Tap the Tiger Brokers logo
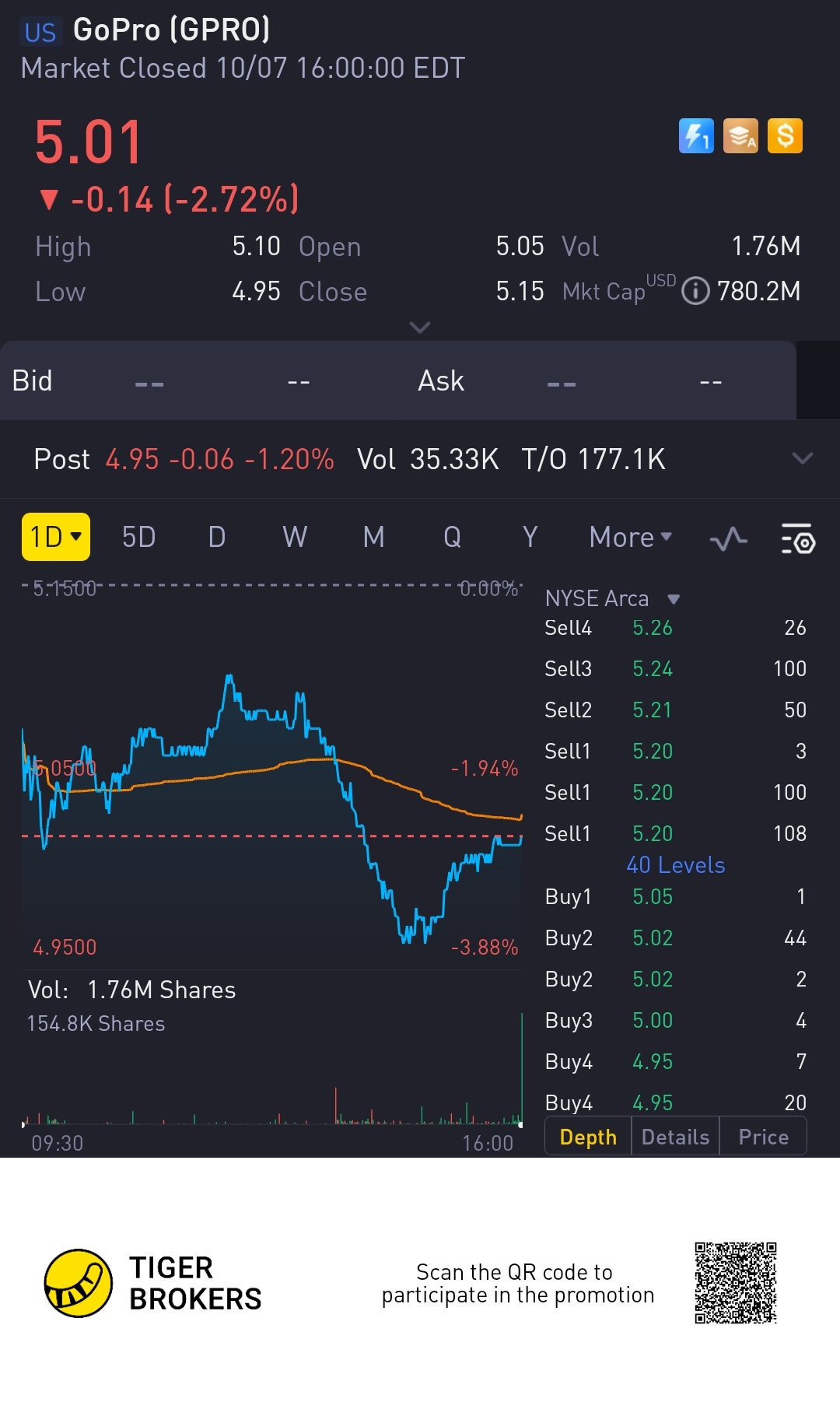Image resolution: width=840 pixels, height=1409 pixels. [79, 1283]
